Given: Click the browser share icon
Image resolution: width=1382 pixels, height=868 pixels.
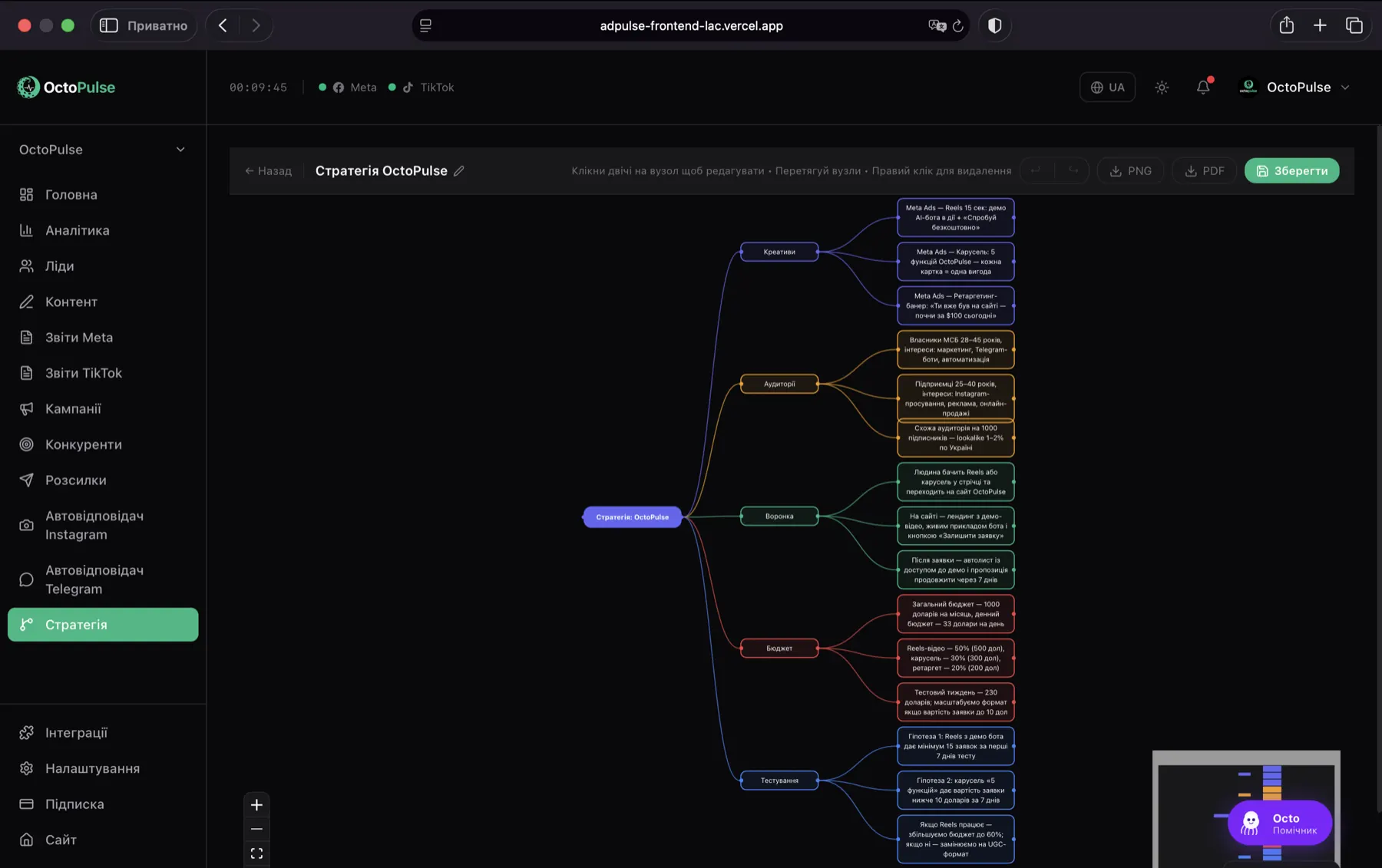Looking at the screenshot, I should pyautogui.click(x=1287, y=25).
